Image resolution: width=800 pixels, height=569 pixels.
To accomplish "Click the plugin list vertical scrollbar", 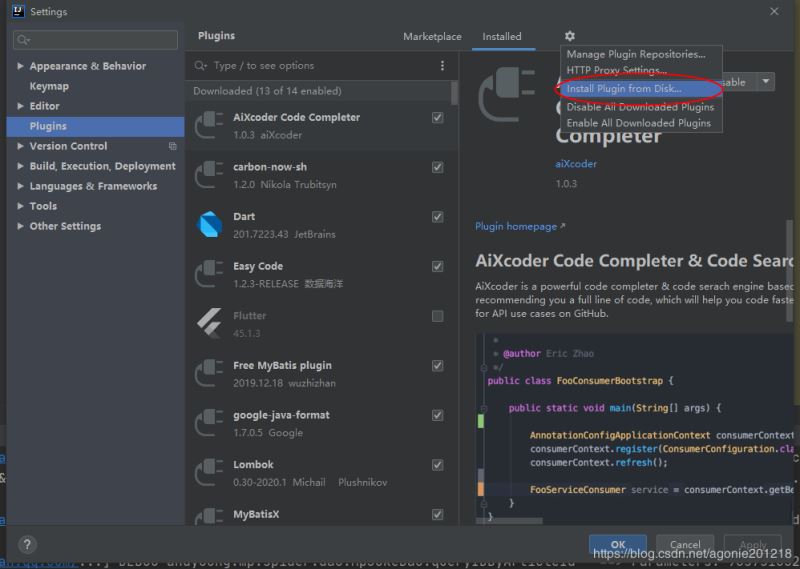I will tap(455, 92).
